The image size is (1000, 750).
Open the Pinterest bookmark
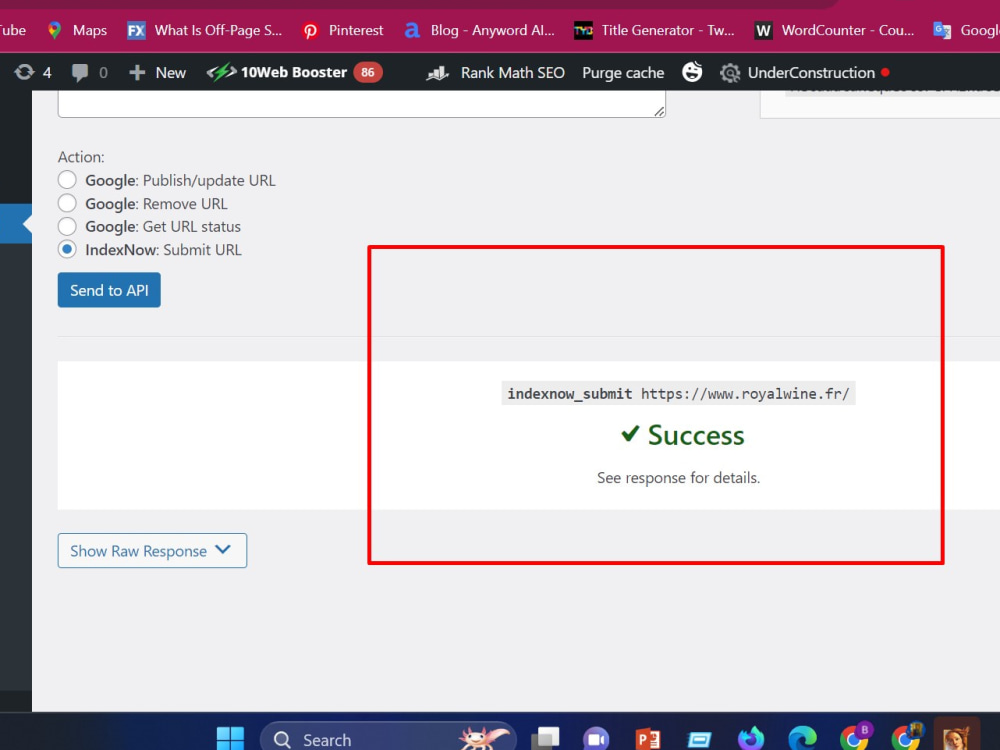(342, 30)
